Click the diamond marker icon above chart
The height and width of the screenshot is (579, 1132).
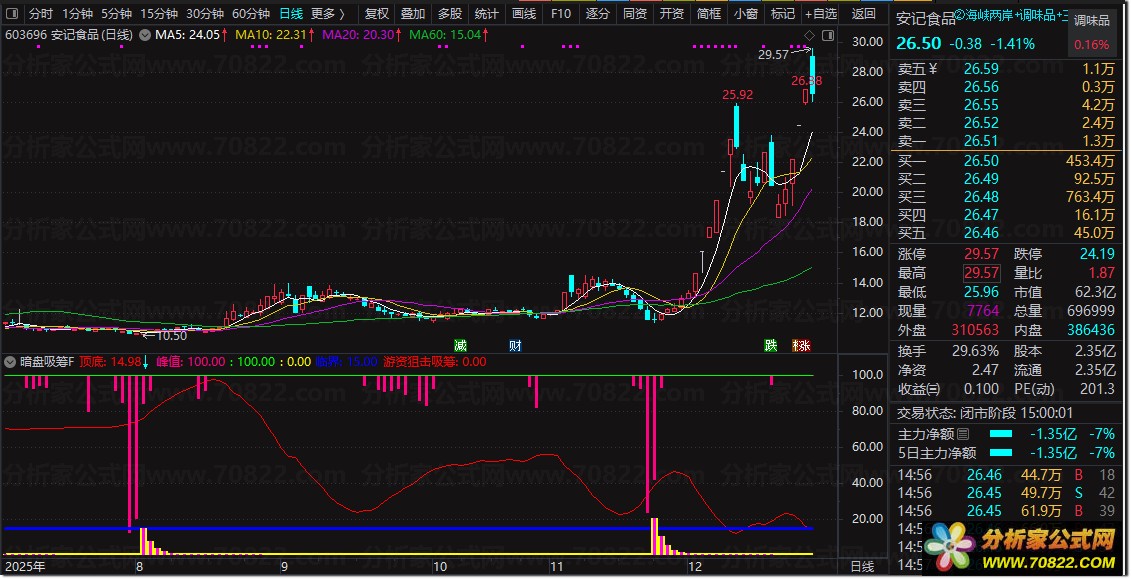click(x=807, y=37)
